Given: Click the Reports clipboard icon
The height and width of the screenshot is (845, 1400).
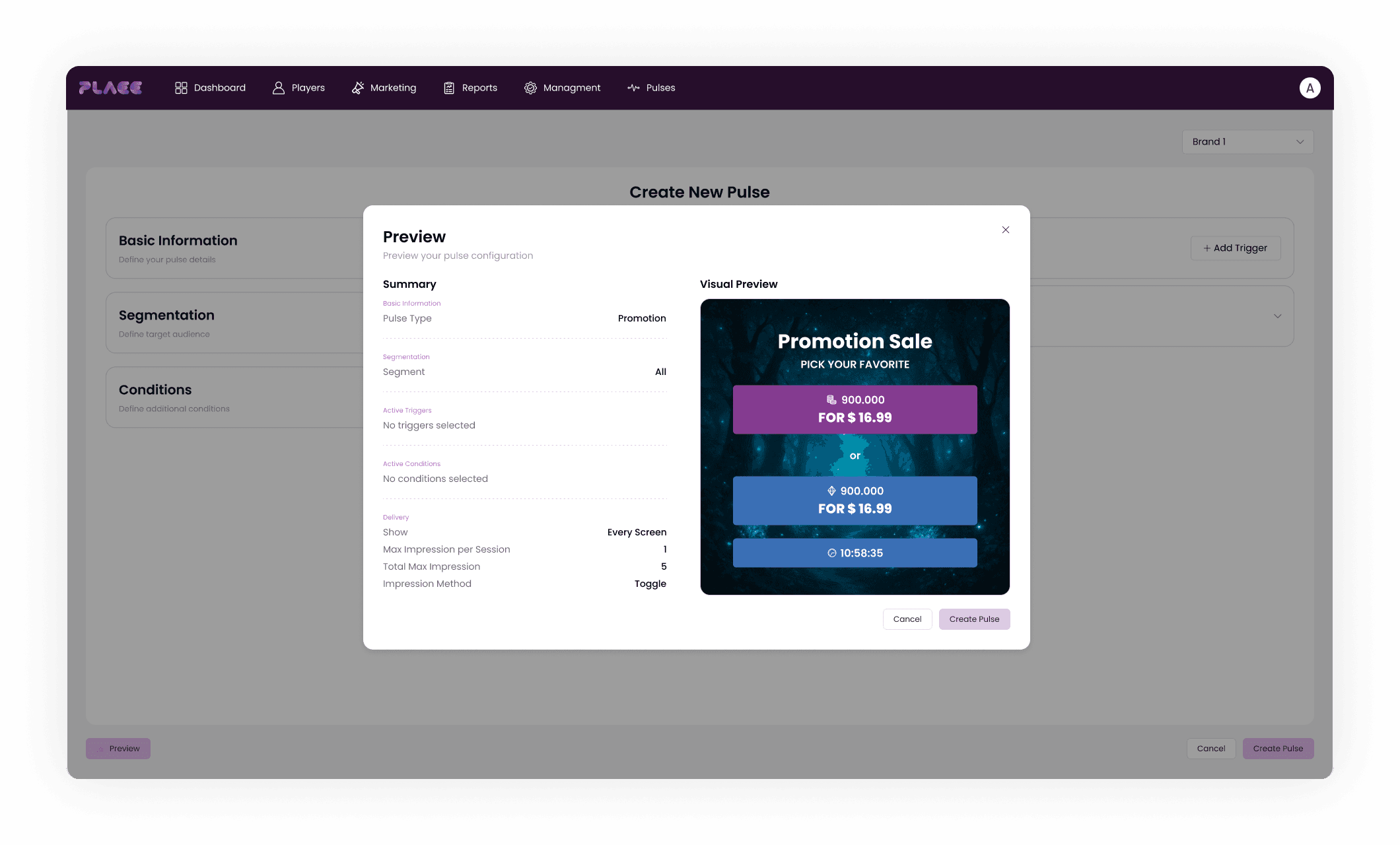Looking at the screenshot, I should pos(449,88).
